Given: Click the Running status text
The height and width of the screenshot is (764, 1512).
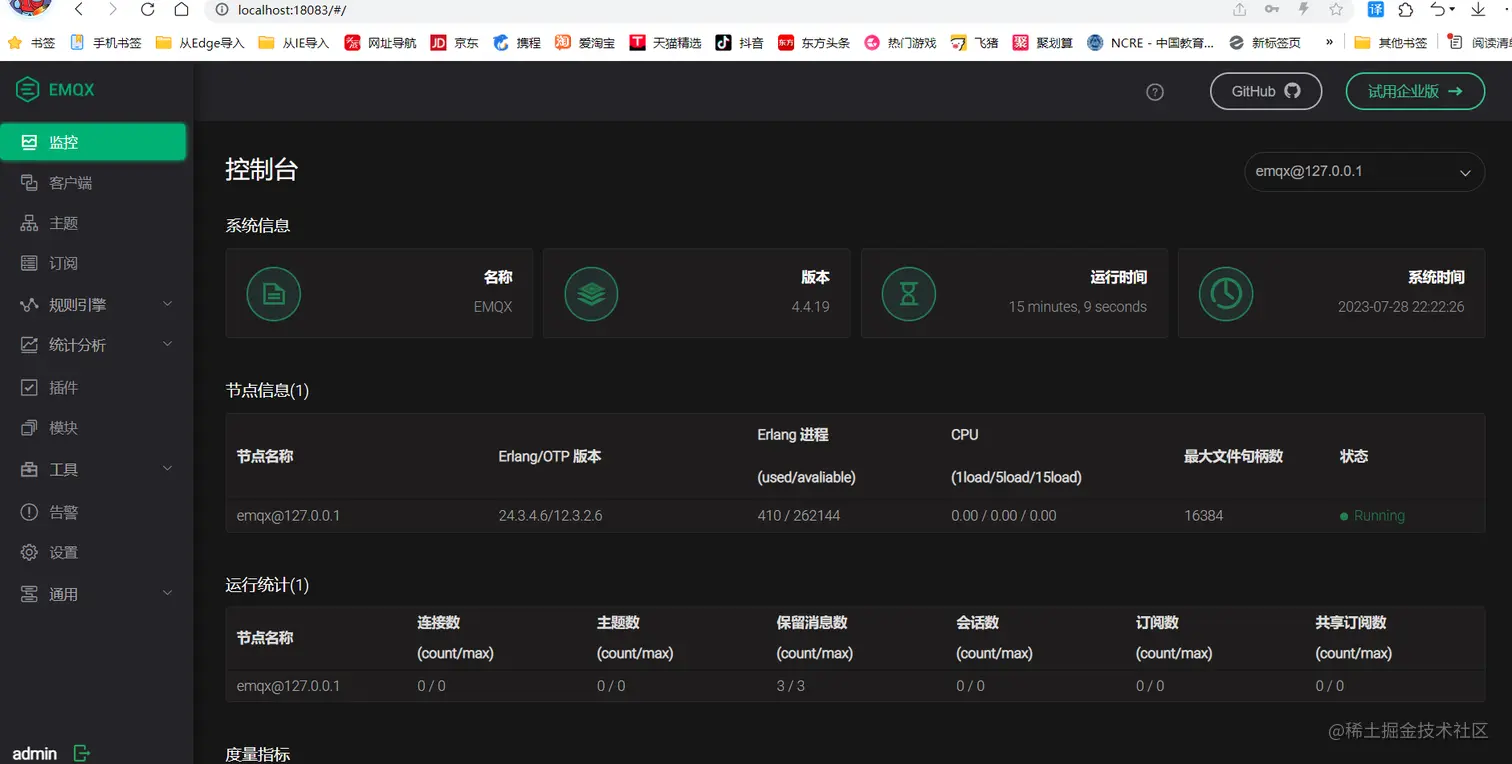Looking at the screenshot, I should (1379, 516).
